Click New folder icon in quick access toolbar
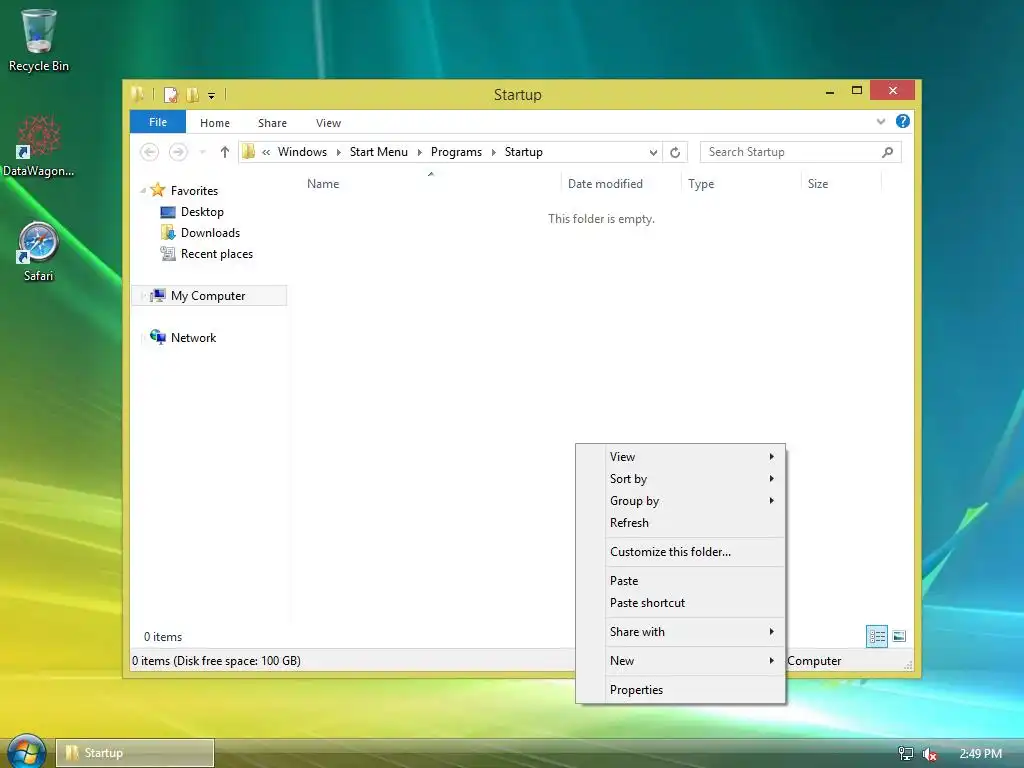This screenshot has width=1024, height=768. point(193,95)
